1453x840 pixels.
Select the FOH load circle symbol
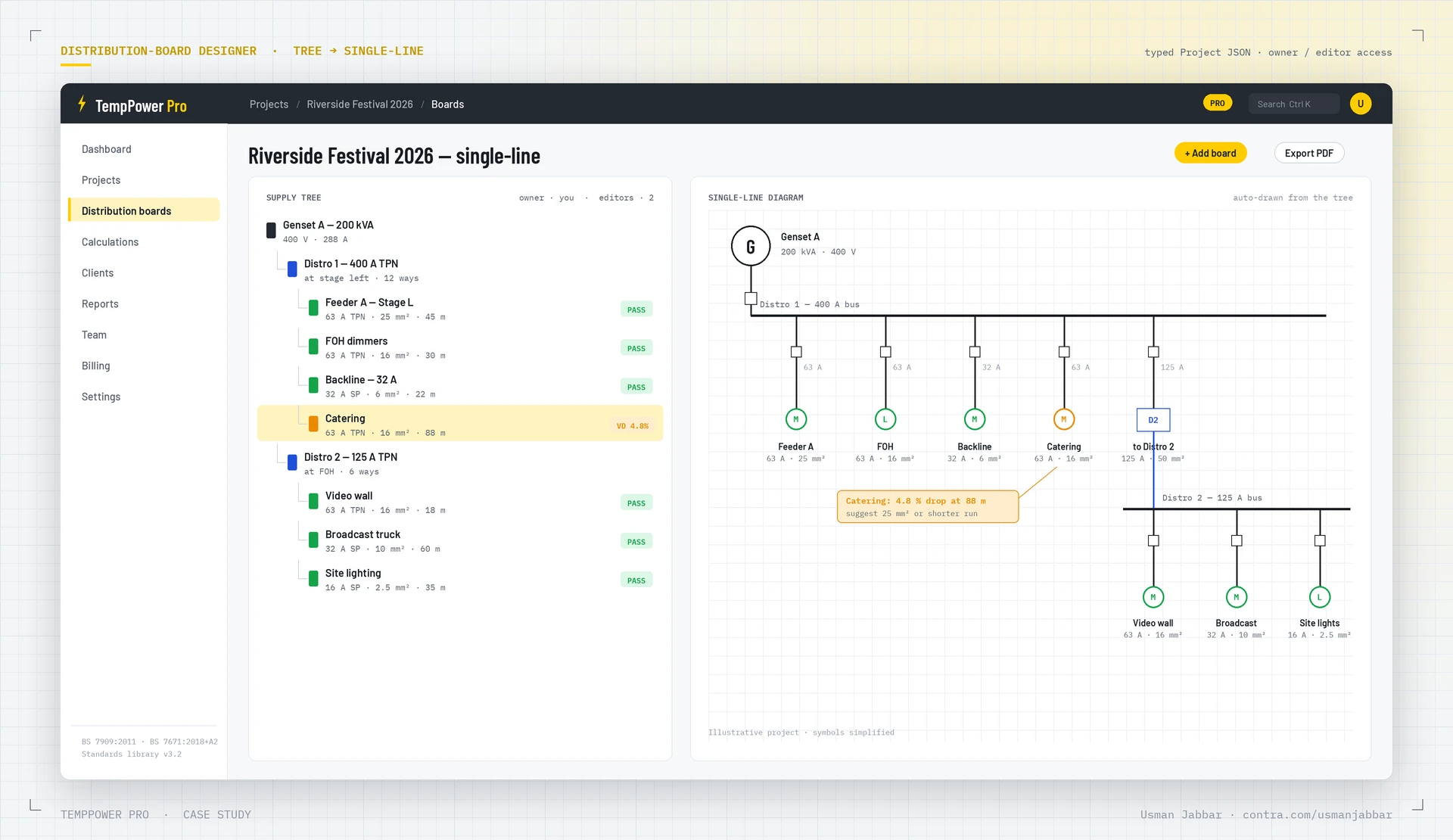[885, 419]
